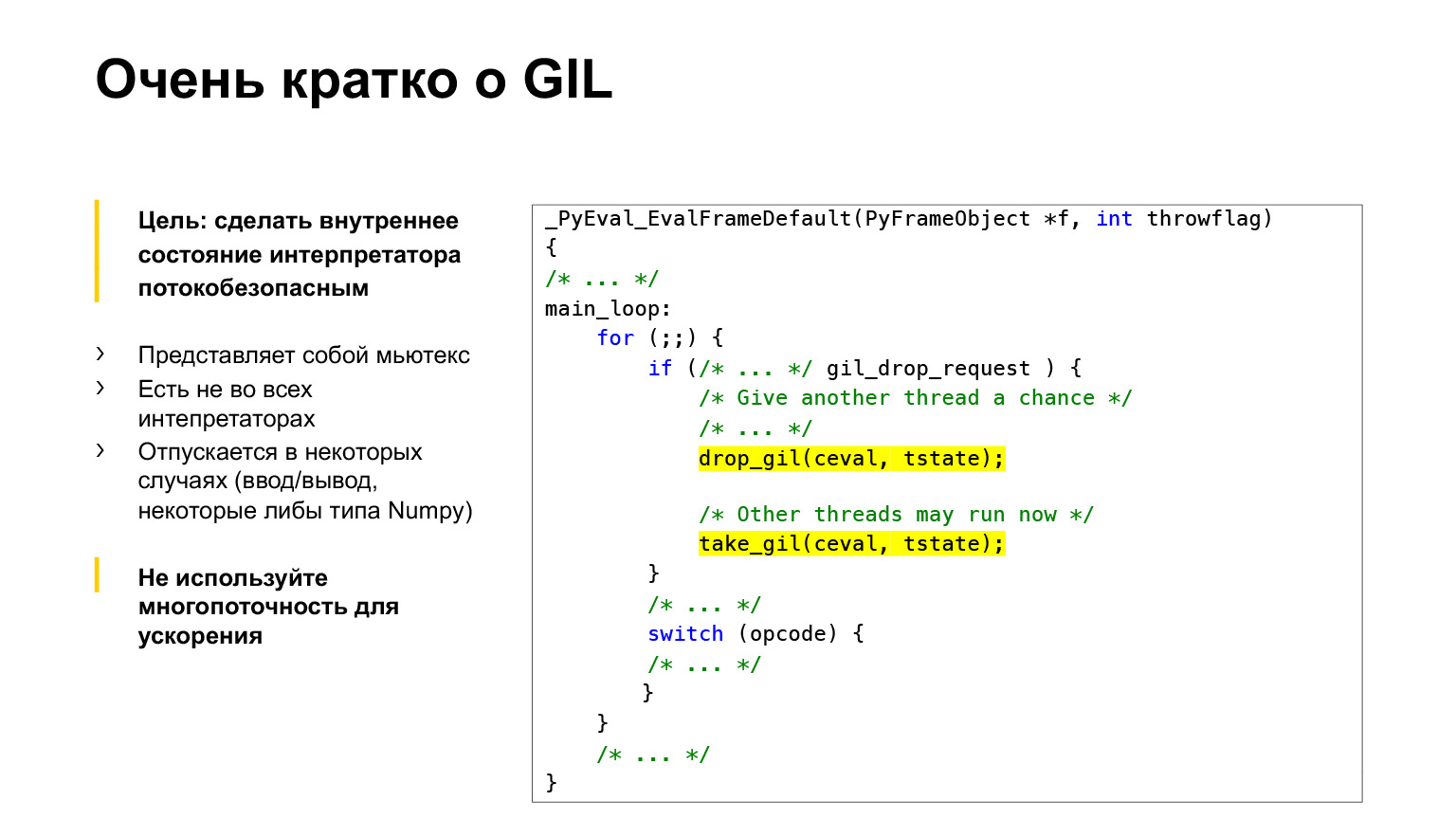Viewport: 1456px width, 819px height.
Task: Click the yellow accent bar beside the goal statement
Action: coord(99,253)
